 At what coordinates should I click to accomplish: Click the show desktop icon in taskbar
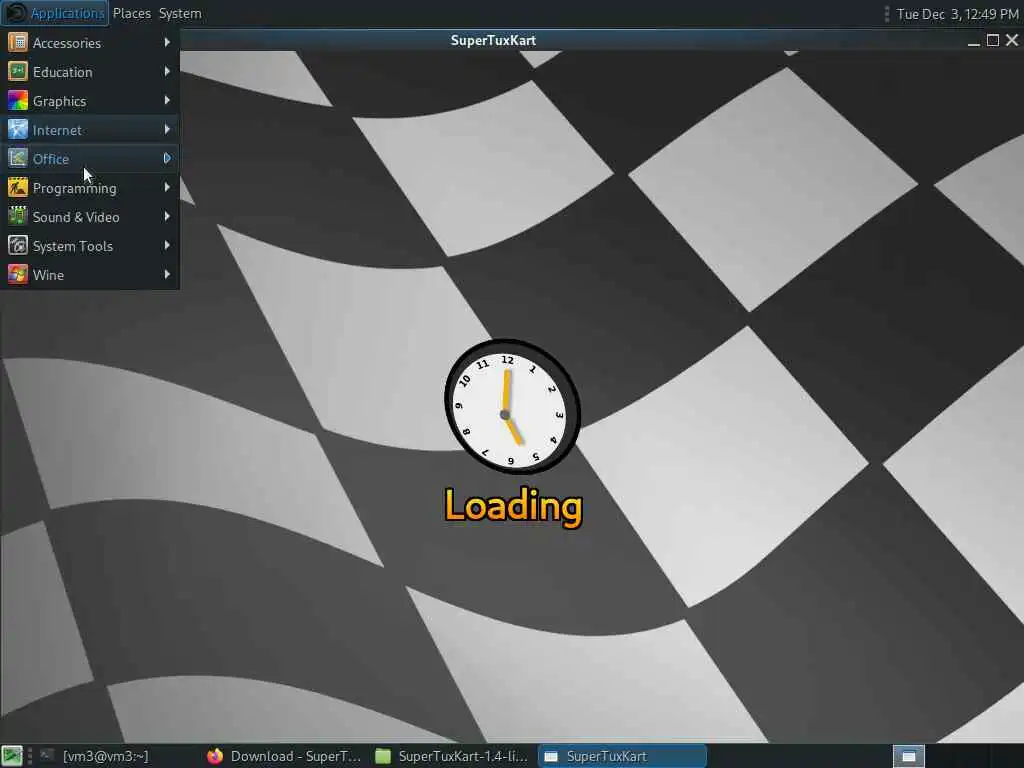pyautogui.click(x=12, y=756)
